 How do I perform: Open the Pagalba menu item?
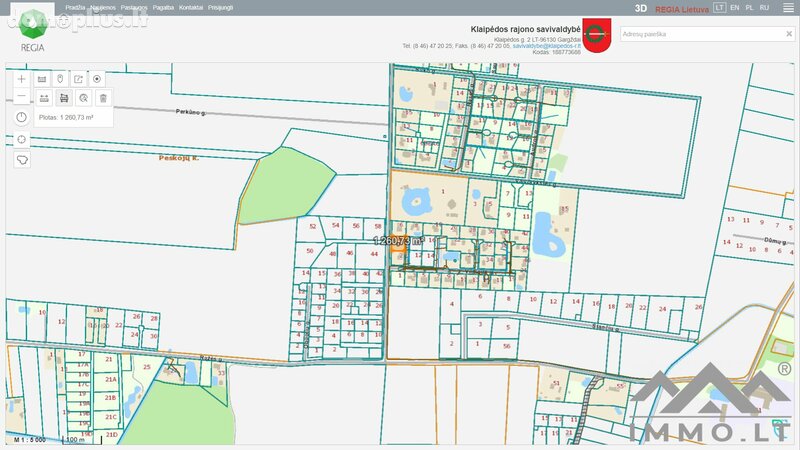[x=163, y=8]
